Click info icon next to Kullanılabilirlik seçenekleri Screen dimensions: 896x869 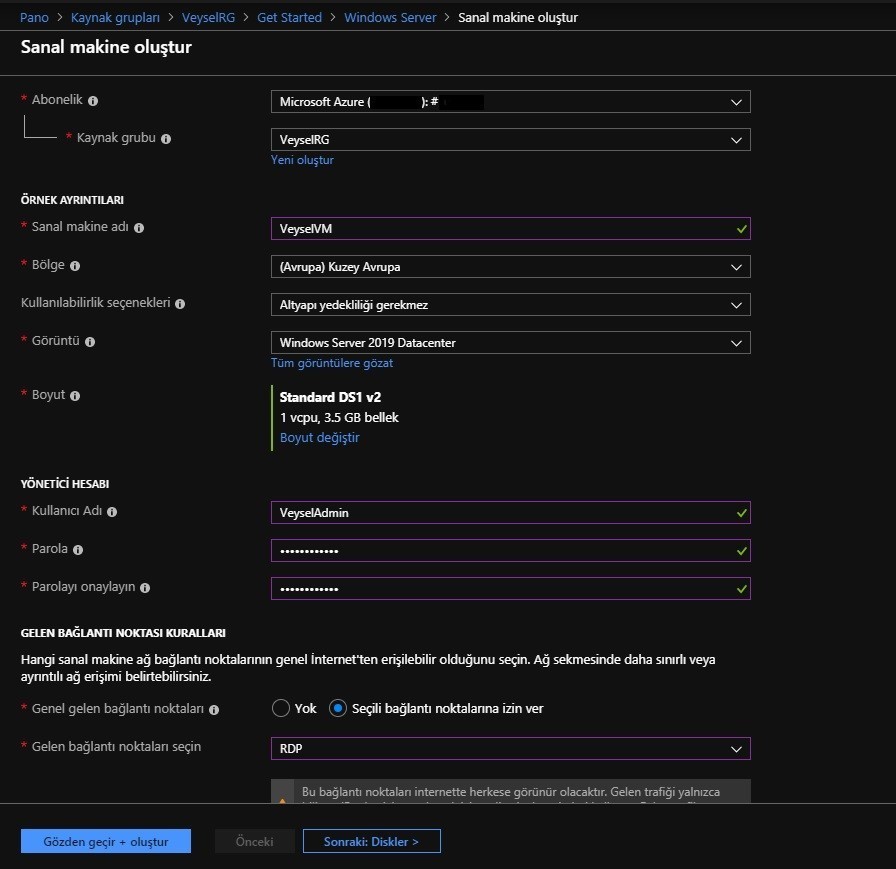(180, 304)
